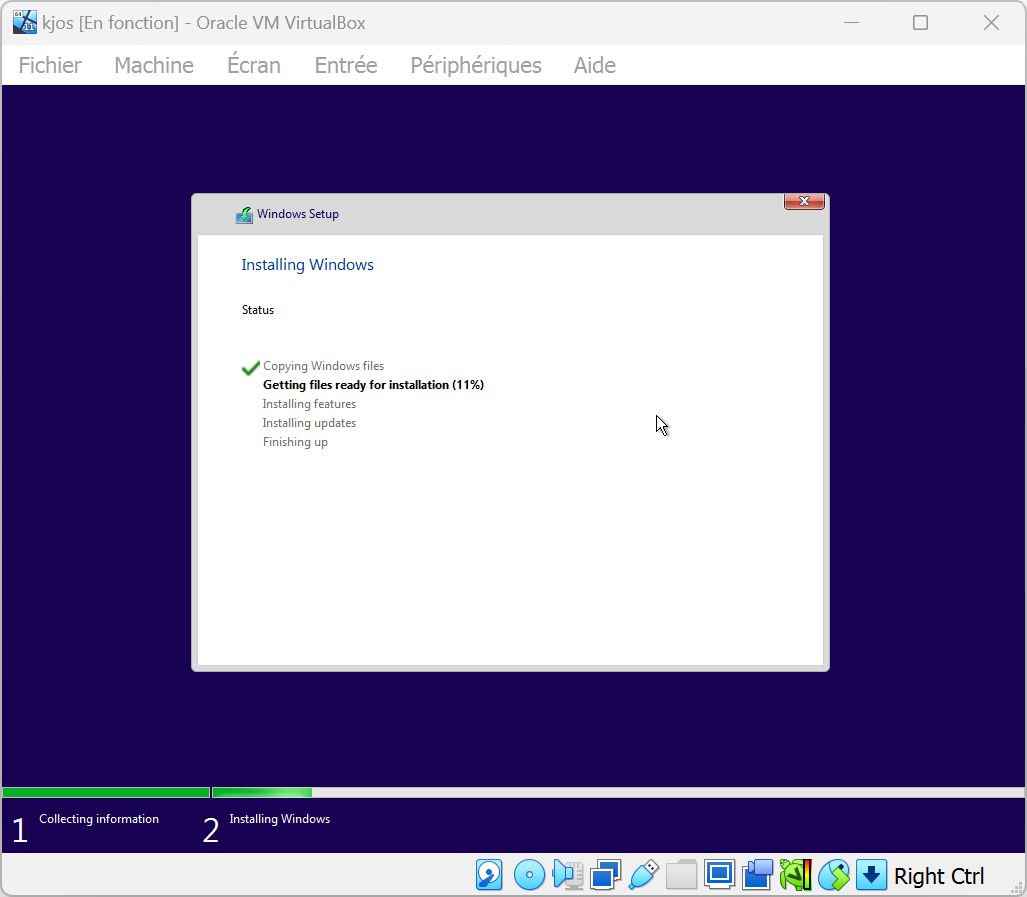1027x897 pixels.
Task: Close the Windows Setup dialog
Action: (x=804, y=201)
